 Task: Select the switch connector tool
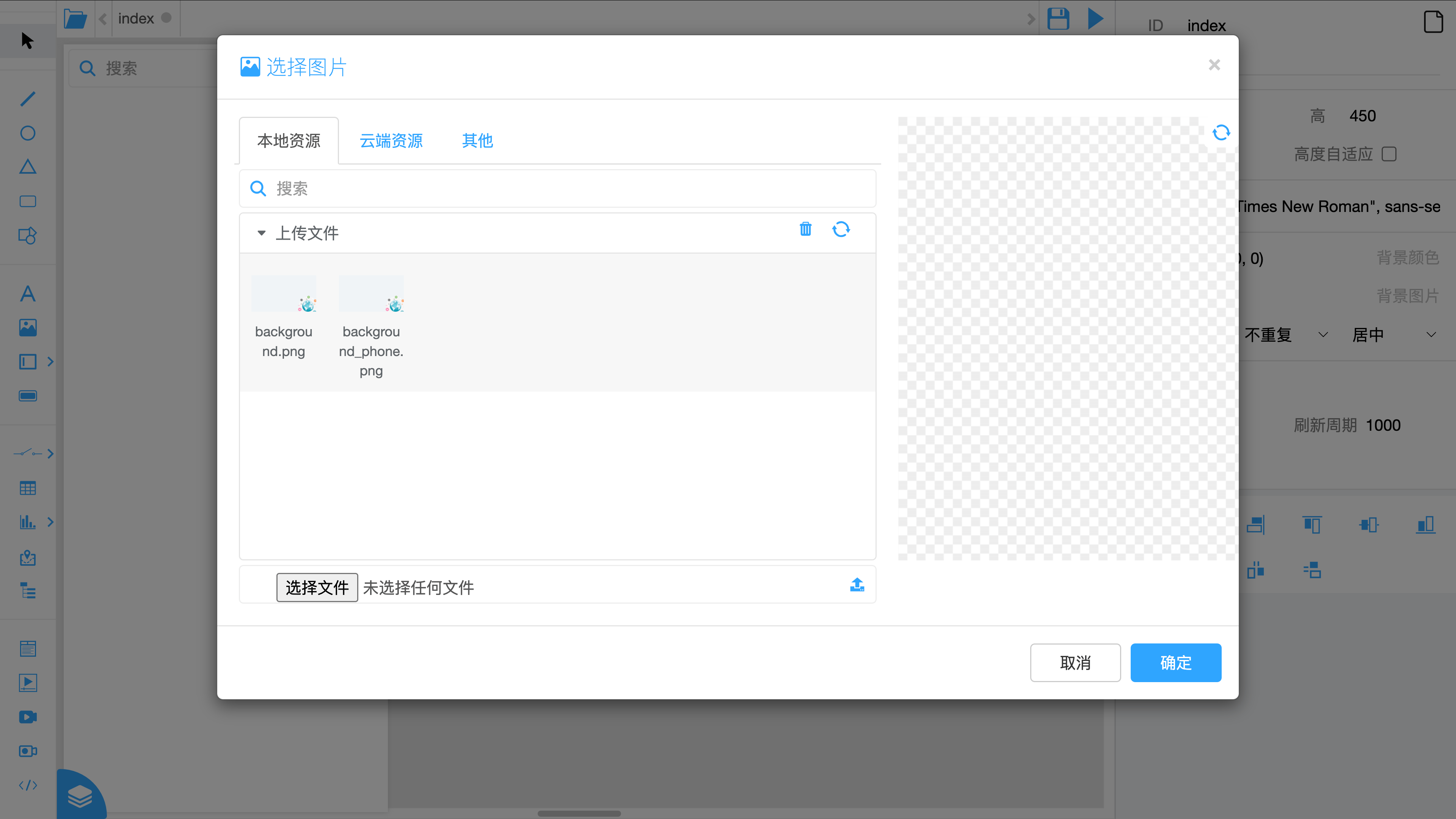coord(28,453)
